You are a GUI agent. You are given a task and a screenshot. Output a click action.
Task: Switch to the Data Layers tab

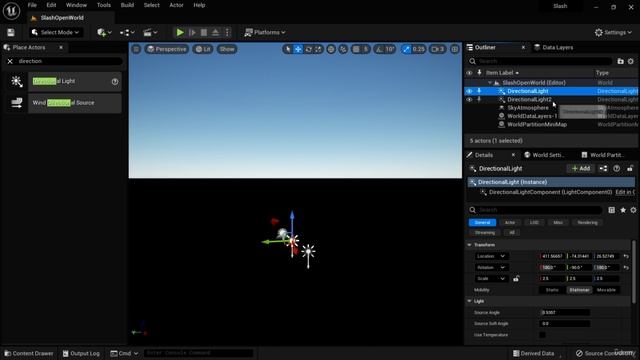pyautogui.click(x=554, y=47)
